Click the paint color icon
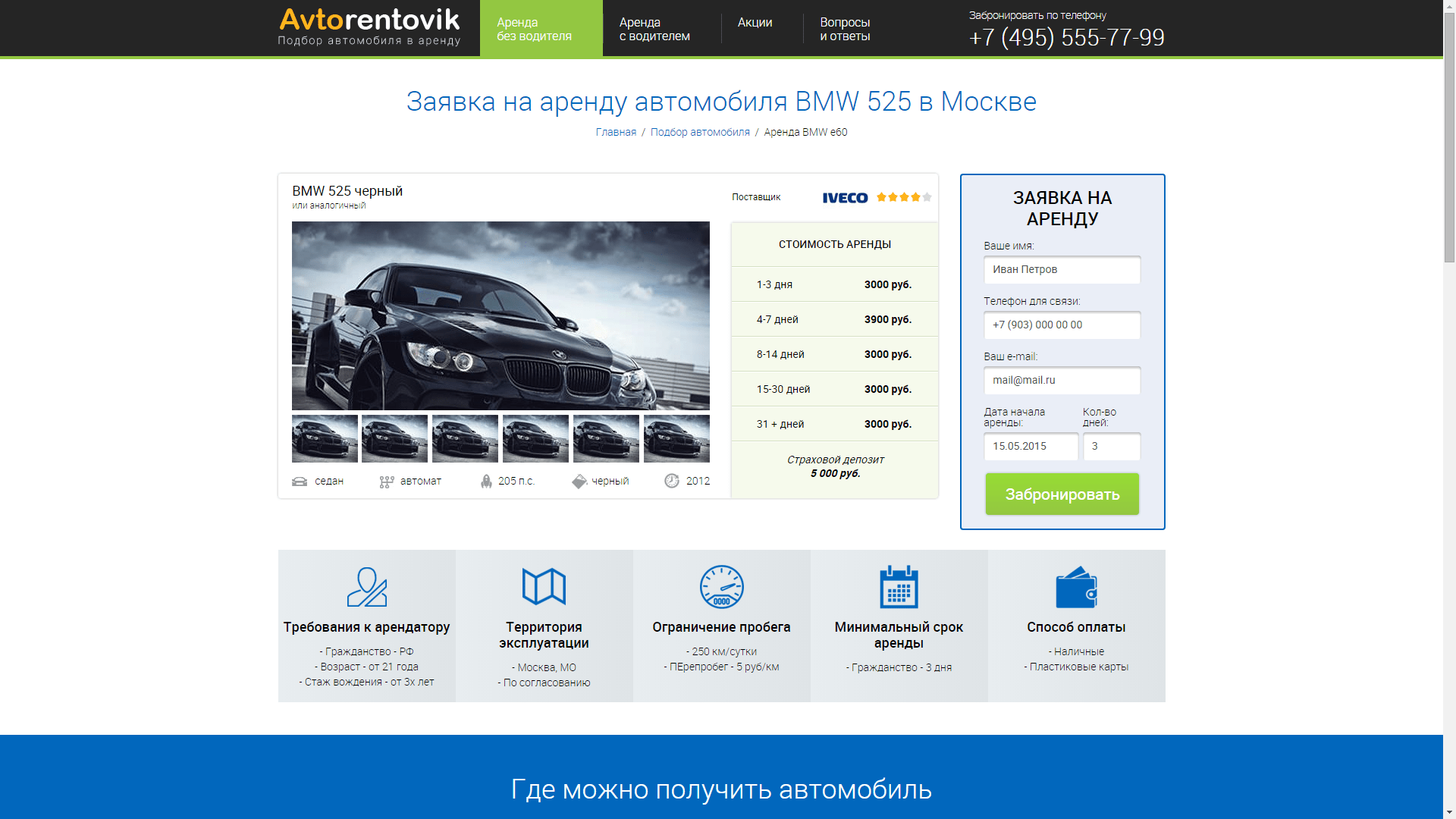Screen dimensions: 1456x819 pyautogui.click(x=579, y=482)
